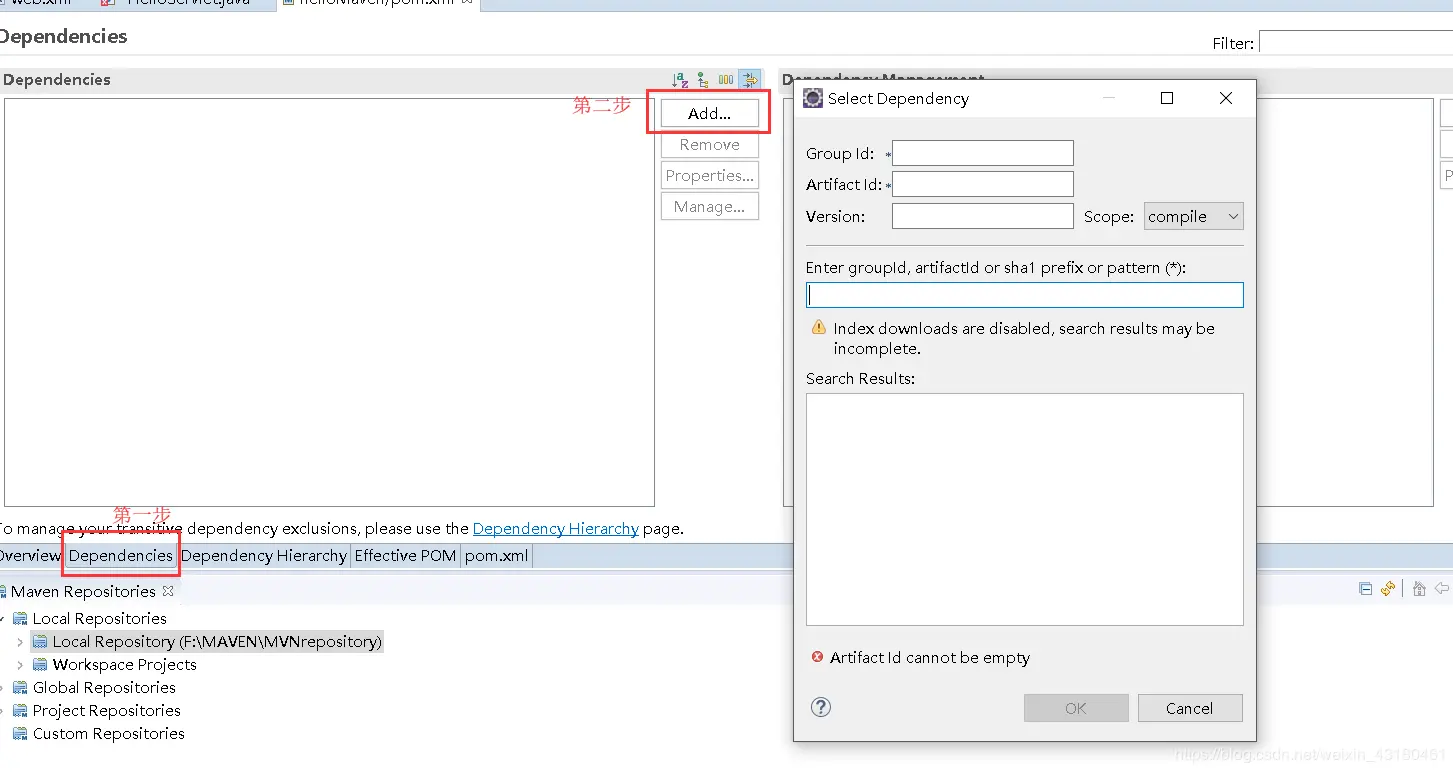Focus the Version field
Image resolution: width=1453 pixels, height=773 pixels.
[983, 216]
